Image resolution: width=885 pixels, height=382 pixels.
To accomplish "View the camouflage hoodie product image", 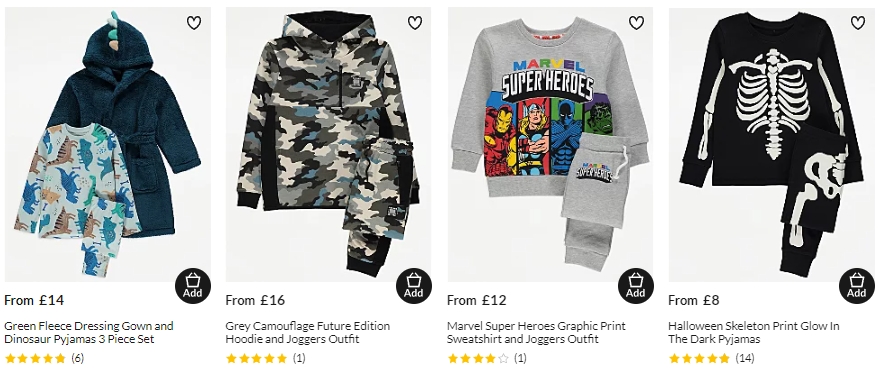I will (328, 144).
